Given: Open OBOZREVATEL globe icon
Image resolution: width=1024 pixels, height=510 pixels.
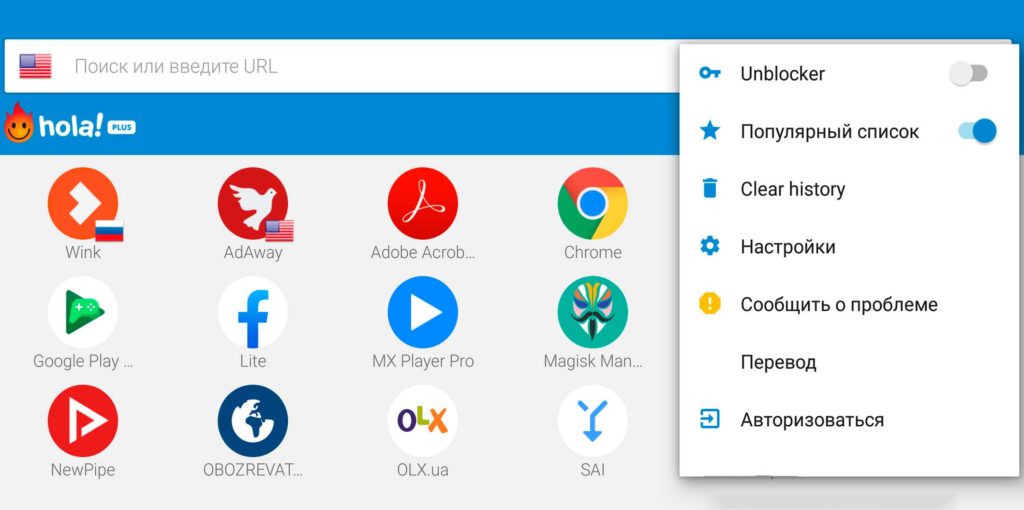Looking at the screenshot, I should [253, 421].
